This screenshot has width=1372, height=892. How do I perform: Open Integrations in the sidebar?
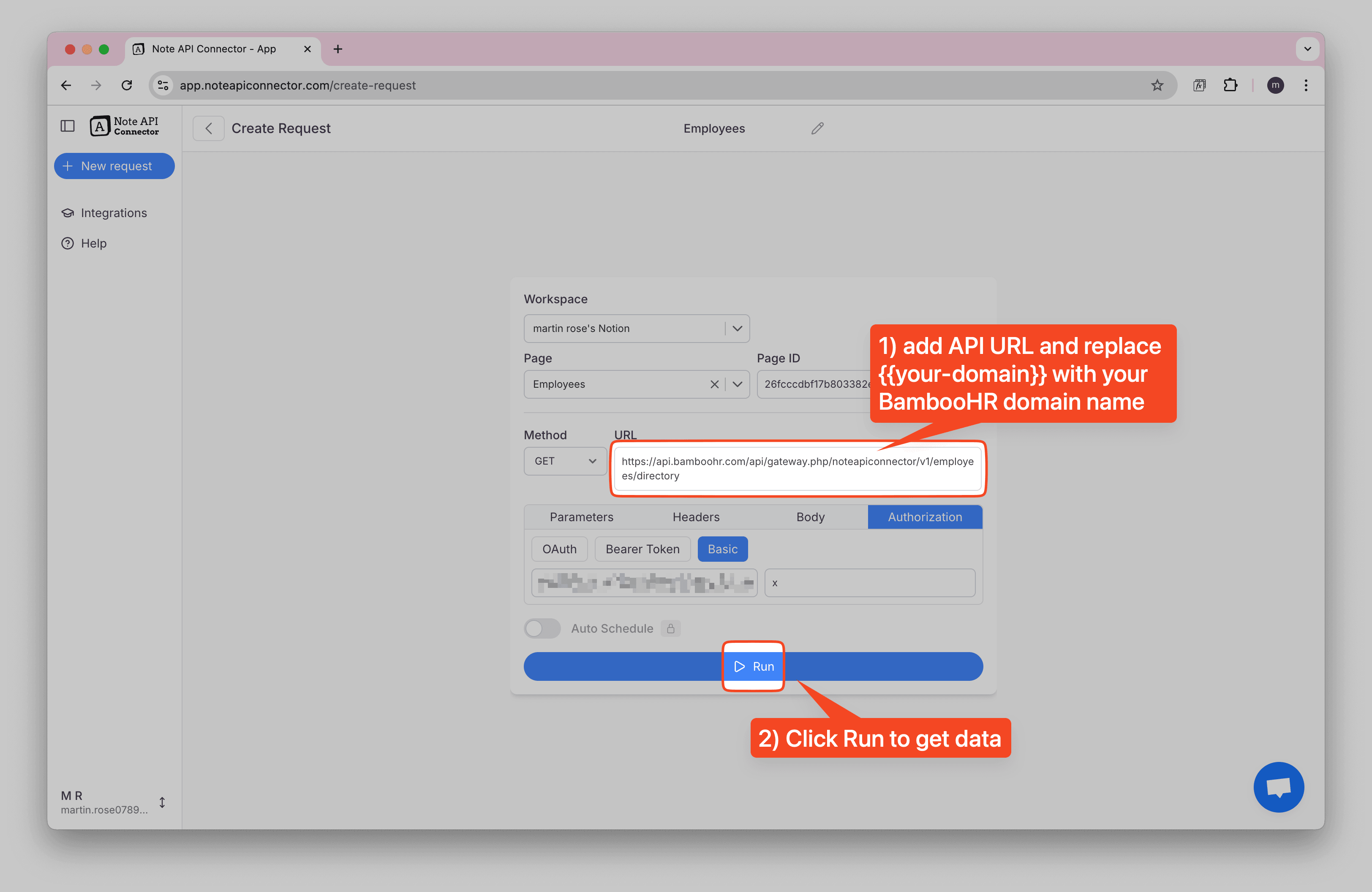click(x=104, y=212)
